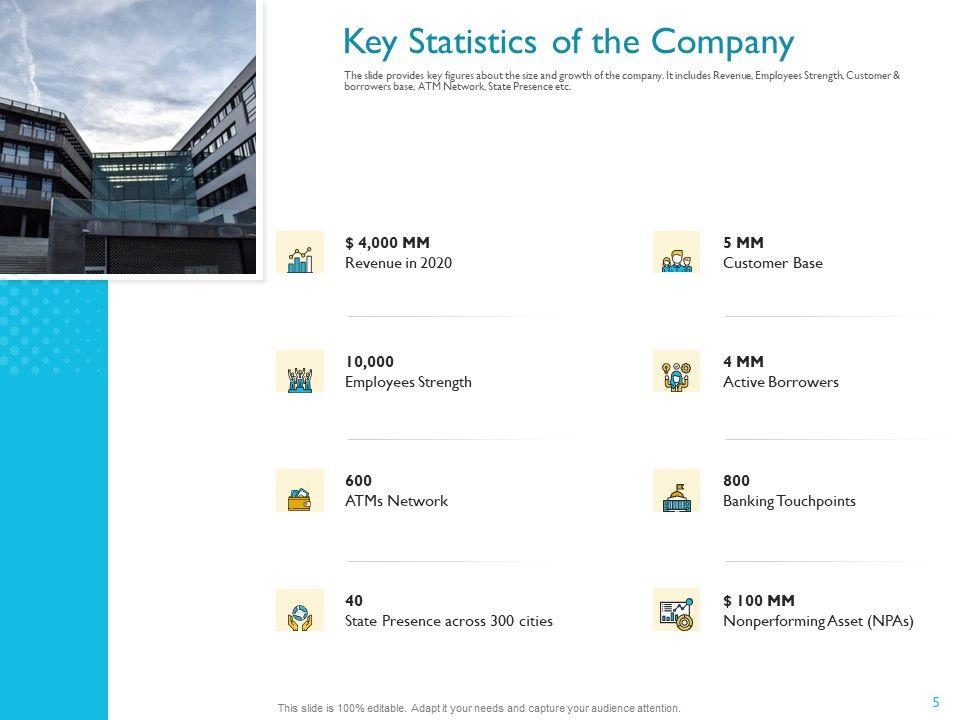Select the Active Borrowers label

click(780, 382)
